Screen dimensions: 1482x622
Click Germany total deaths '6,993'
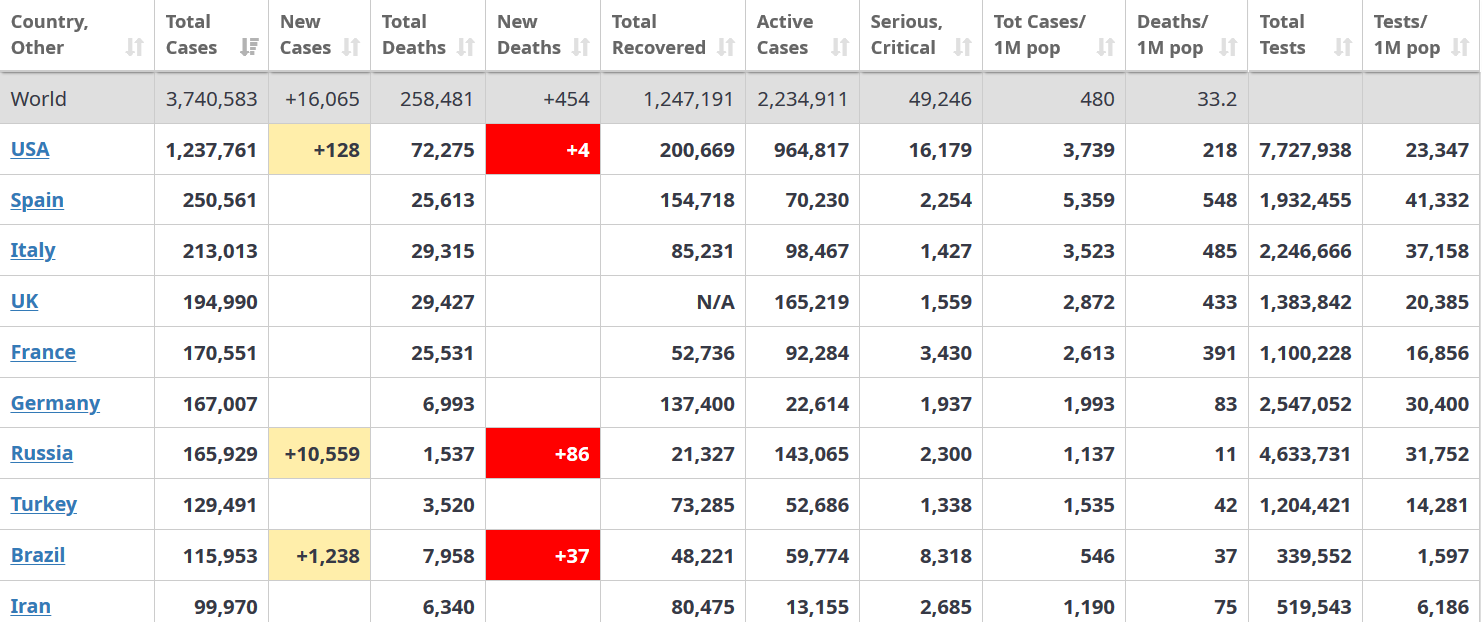[449, 404]
